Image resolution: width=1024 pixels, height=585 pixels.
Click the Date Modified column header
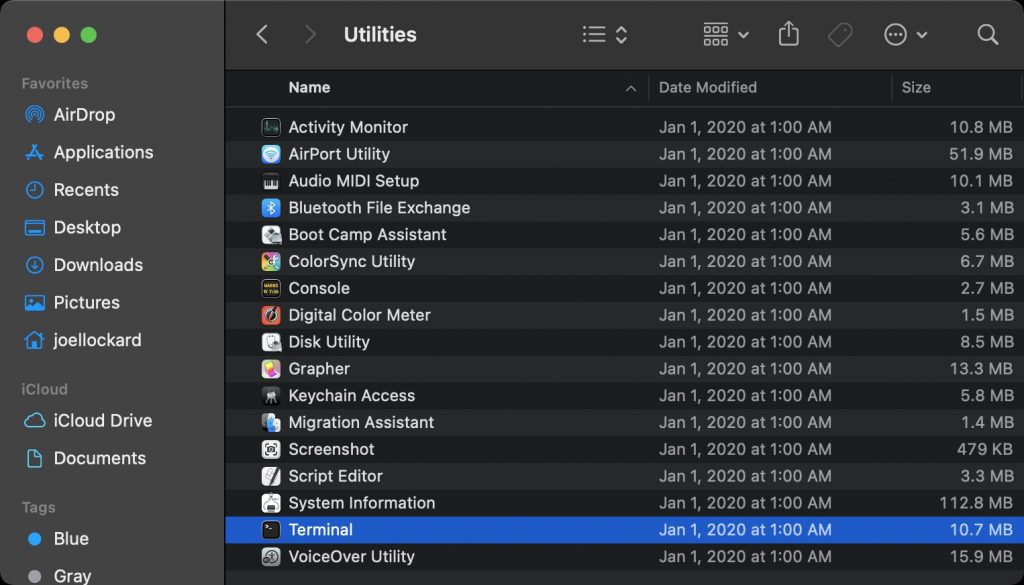click(x=707, y=87)
